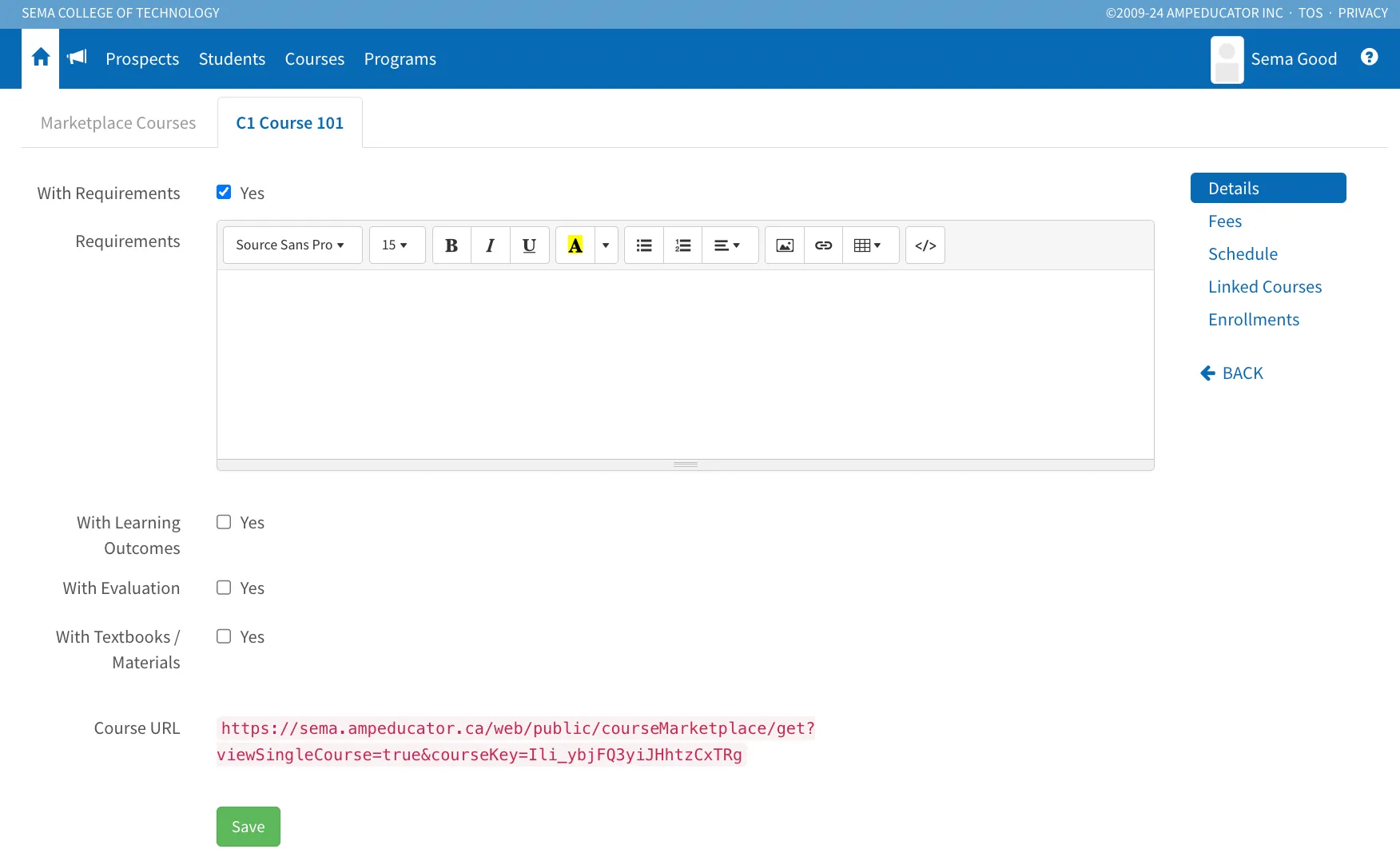
Task: Open the Students menu
Action: pos(232,59)
